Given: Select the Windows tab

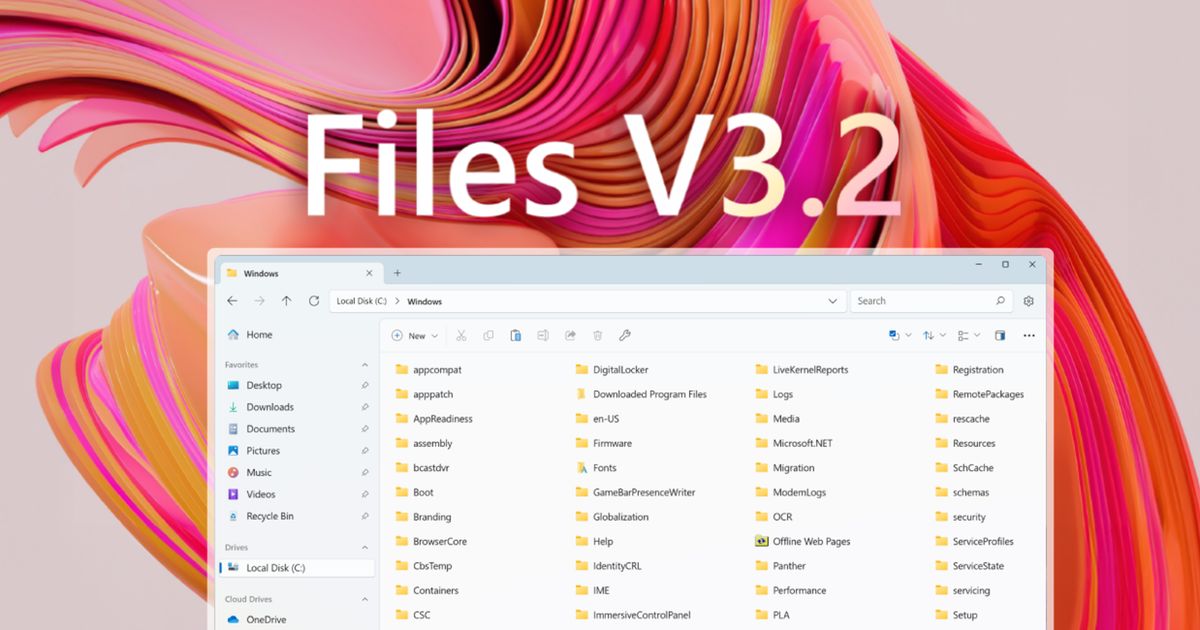Looking at the screenshot, I should pyautogui.click(x=300, y=273).
